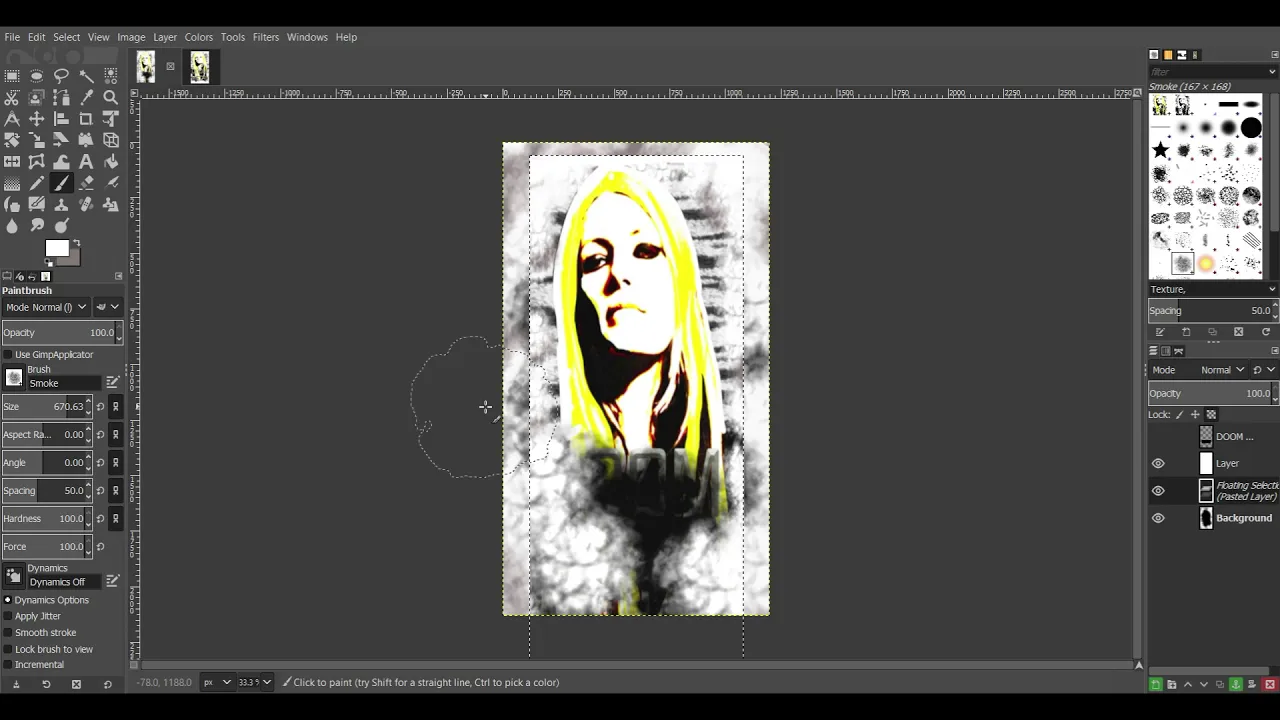Refresh brushes list
Viewport: 1280px width, 720px height.
point(1265,332)
